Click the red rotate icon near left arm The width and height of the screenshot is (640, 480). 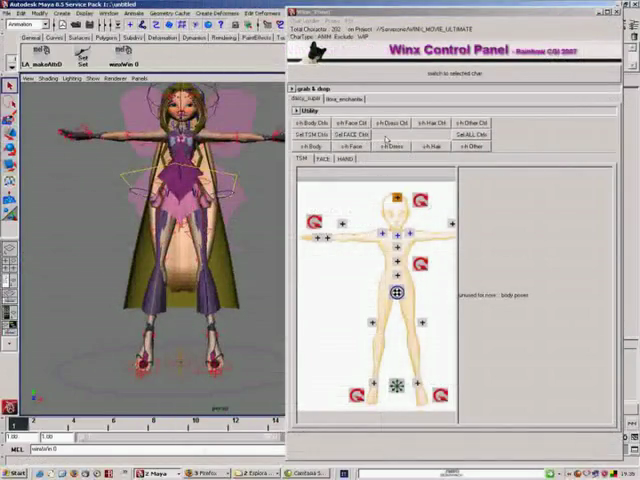coord(314,222)
